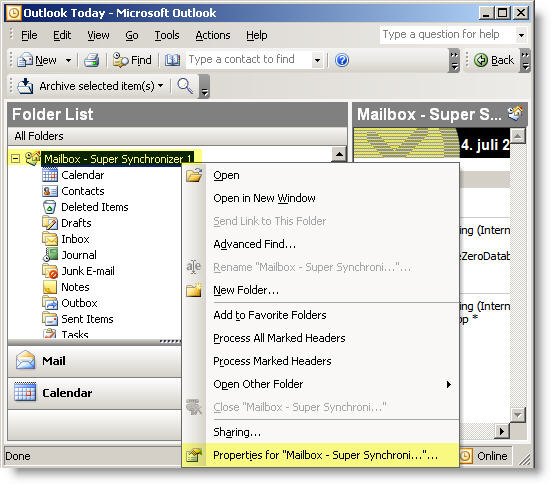Click the Type a contact to find field
551x484 pixels.
[x=248, y=59]
